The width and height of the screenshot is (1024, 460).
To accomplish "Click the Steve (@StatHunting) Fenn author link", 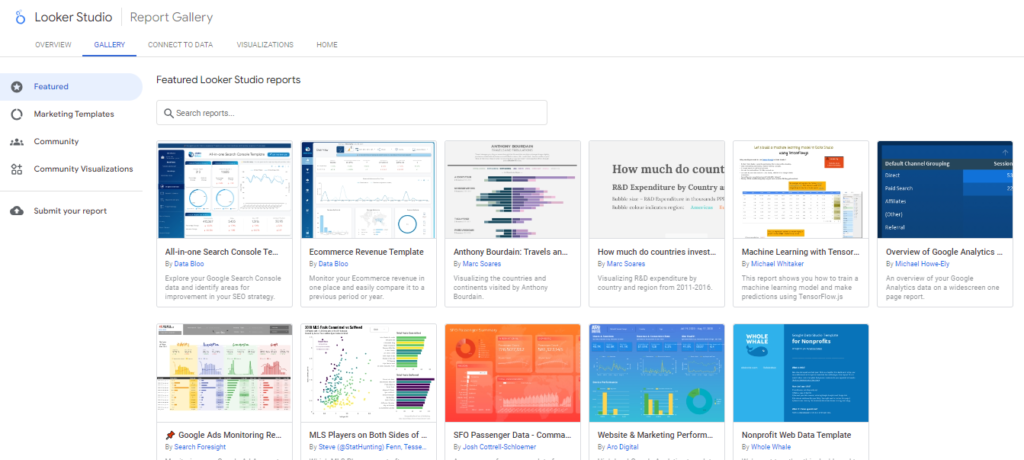I will coord(374,448).
